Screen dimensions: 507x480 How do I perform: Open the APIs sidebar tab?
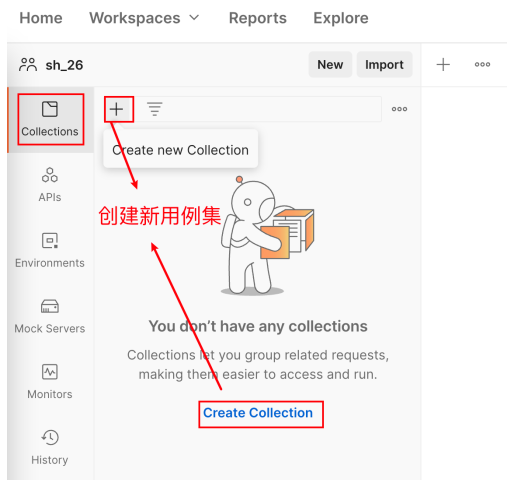[x=50, y=185]
